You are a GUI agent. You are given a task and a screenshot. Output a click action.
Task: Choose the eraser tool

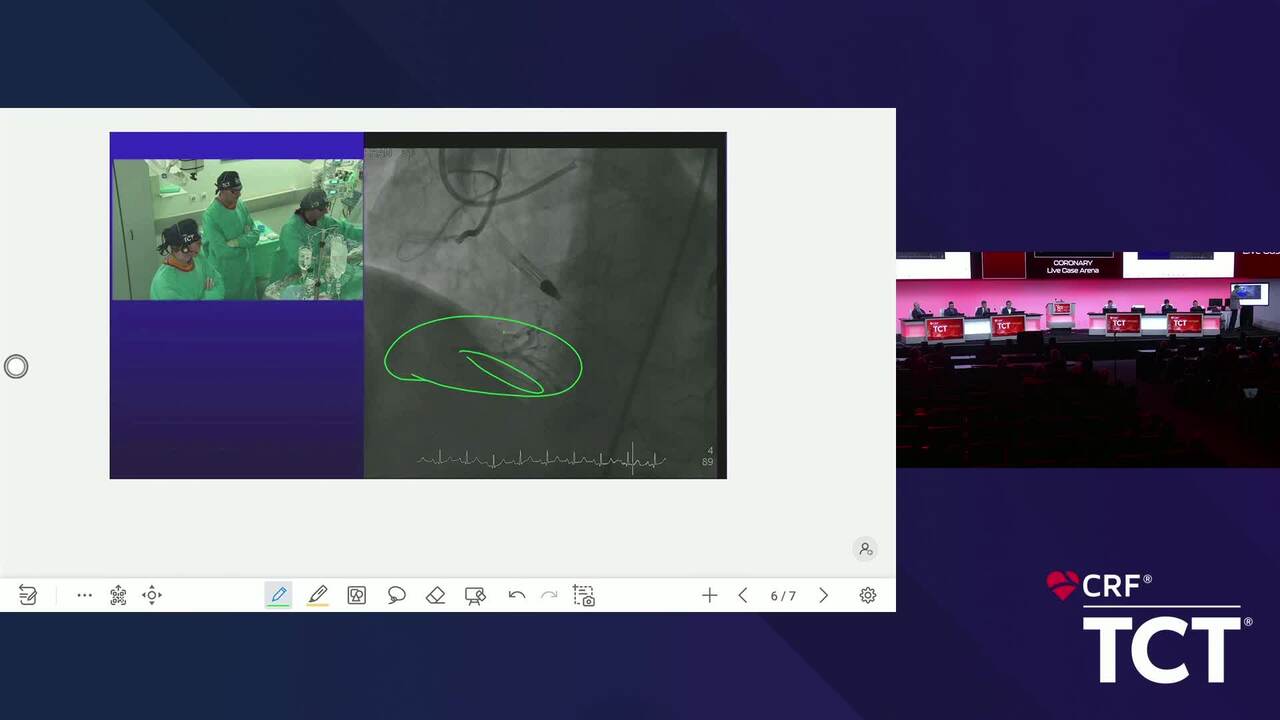435,595
